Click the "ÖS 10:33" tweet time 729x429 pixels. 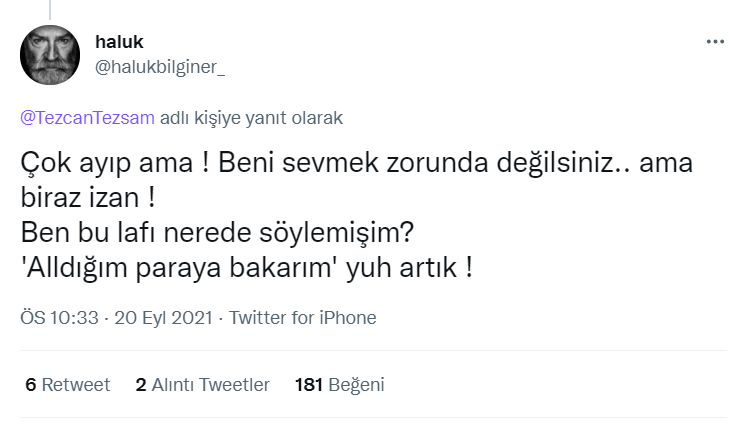tap(59, 318)
